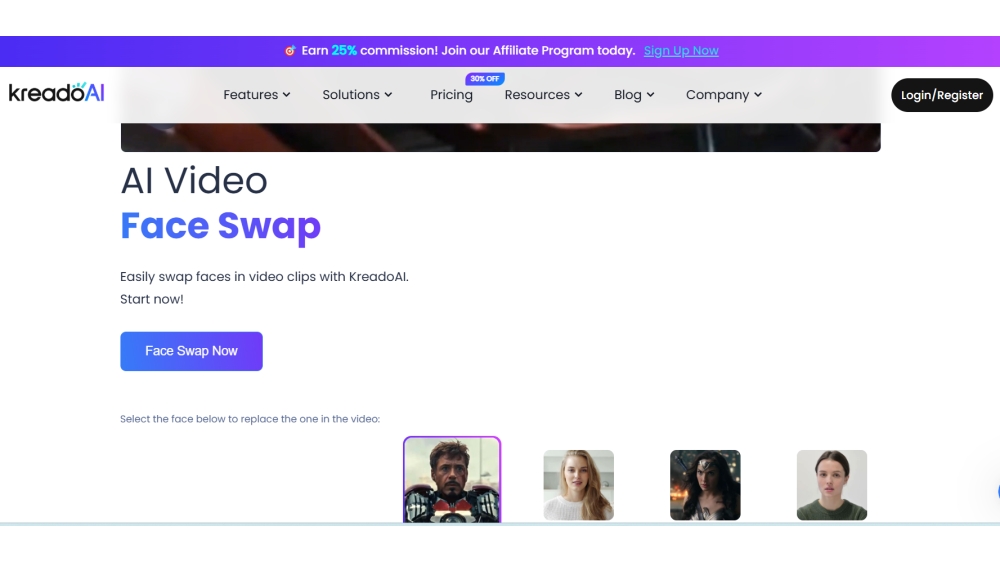Open the Resources menu
This screenshot has width=1000, height=563.
pyautogui.click(x=543, y=95)
